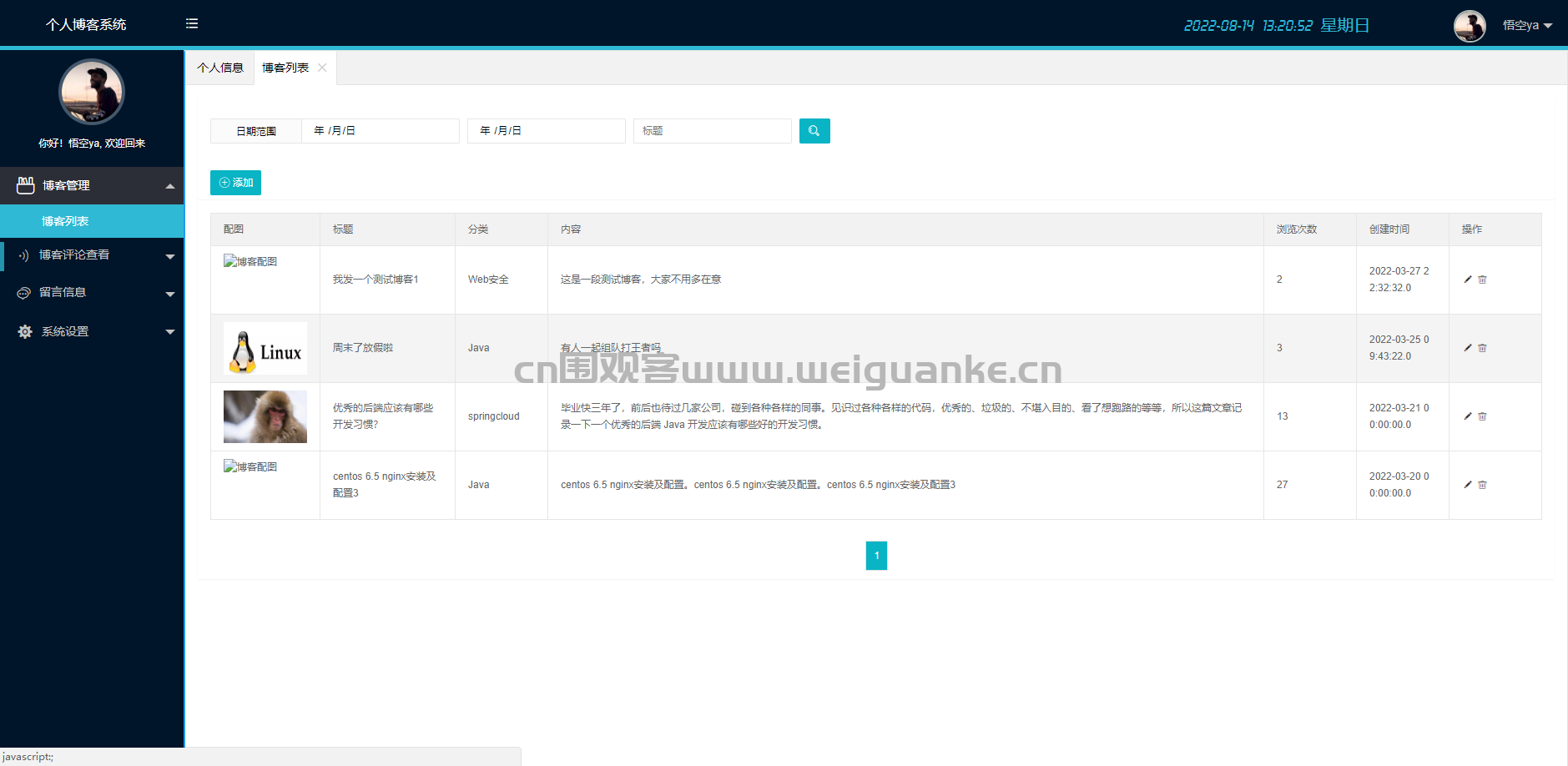Click the category cell springcloud
Screen dimensions: 1568x766
point(494,416)
